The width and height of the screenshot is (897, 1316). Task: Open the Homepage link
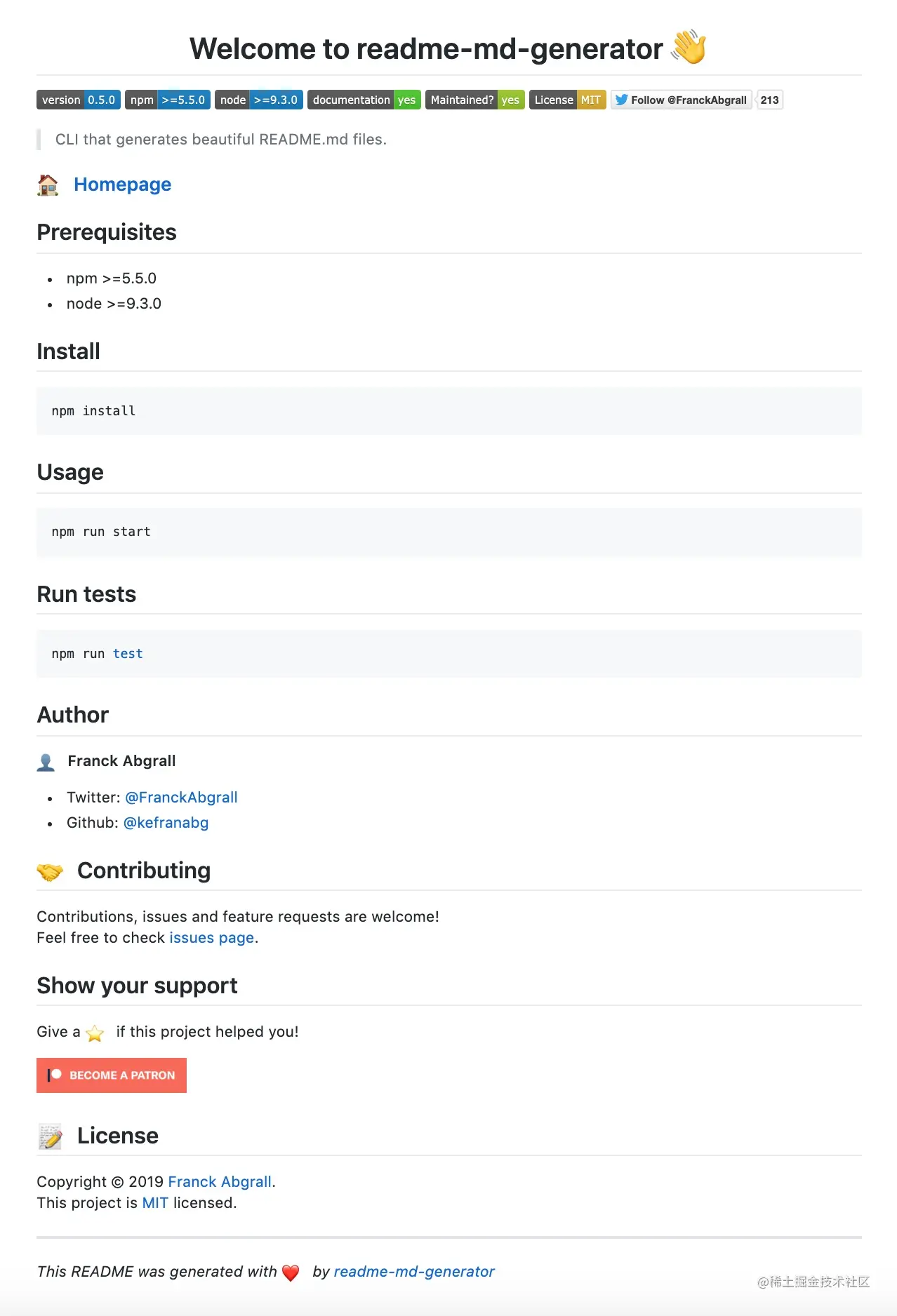pyautogui.click(x=122, y=184)
